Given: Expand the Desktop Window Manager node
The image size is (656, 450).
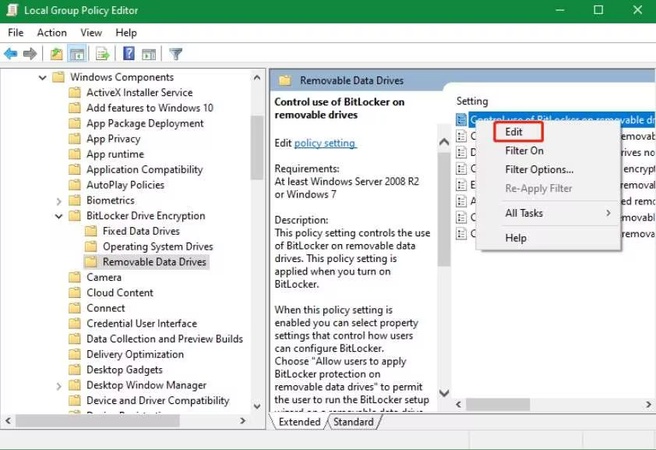Looking at the screenshot, I should click(x=59, y=386).
